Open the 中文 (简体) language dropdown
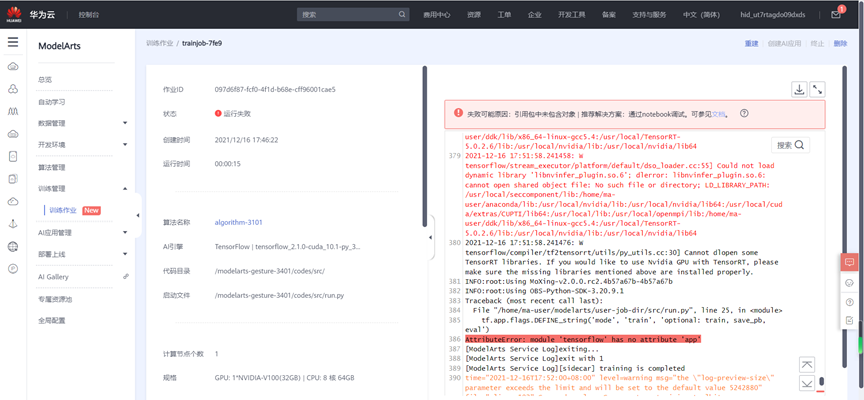Viewport: 864px width, 400px height. (701, 15)
